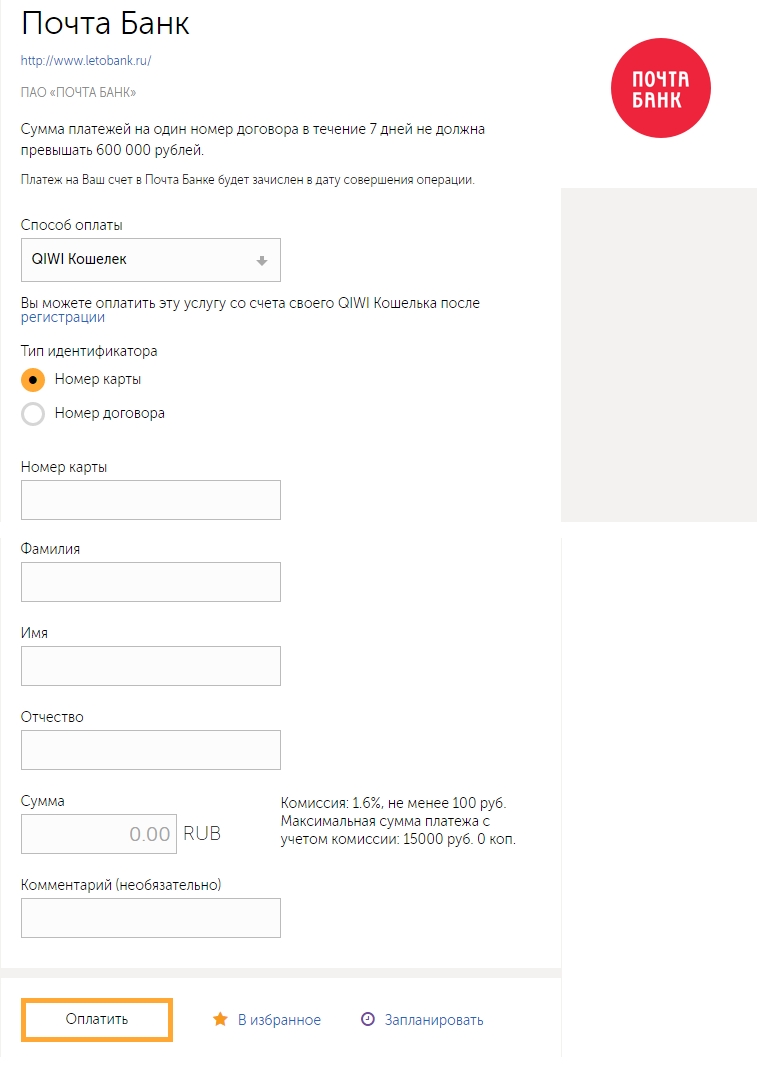Image resolution: width=757 pixels, height=1075 pixels.
Task: Select the Номер карты radio button
Action: click(33, 380)
